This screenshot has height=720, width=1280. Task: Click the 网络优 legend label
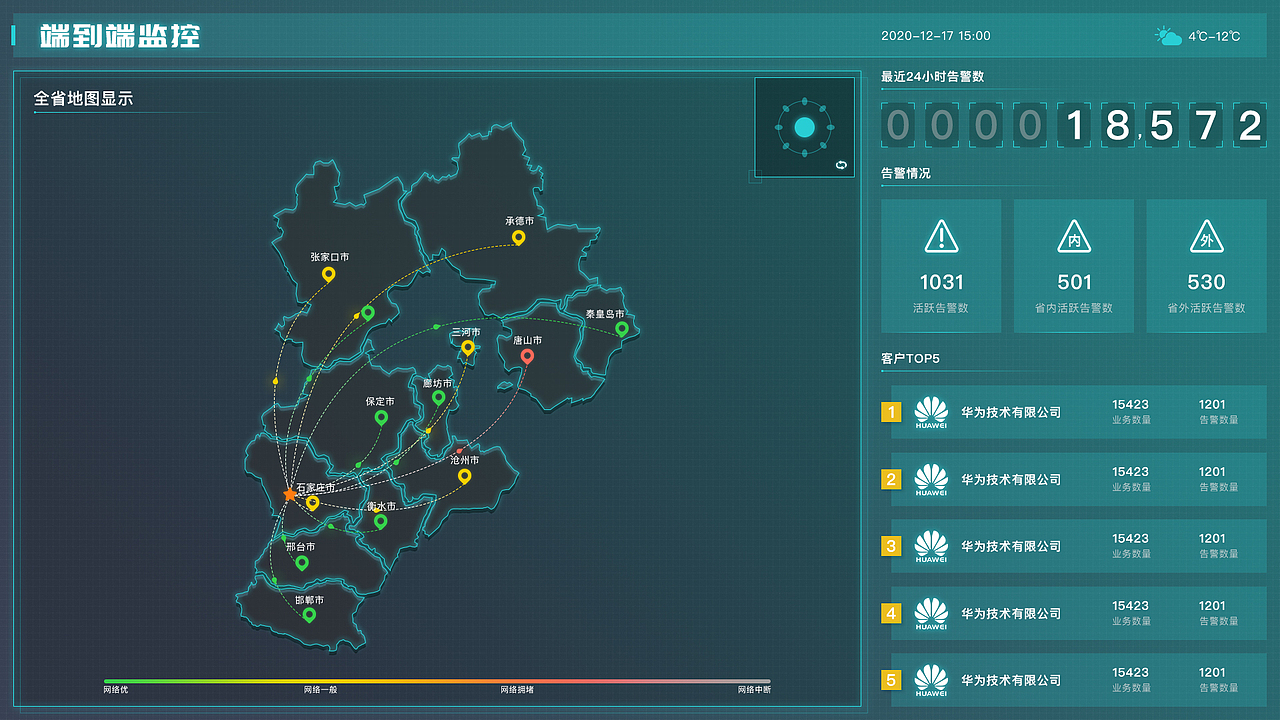(116, 690)
